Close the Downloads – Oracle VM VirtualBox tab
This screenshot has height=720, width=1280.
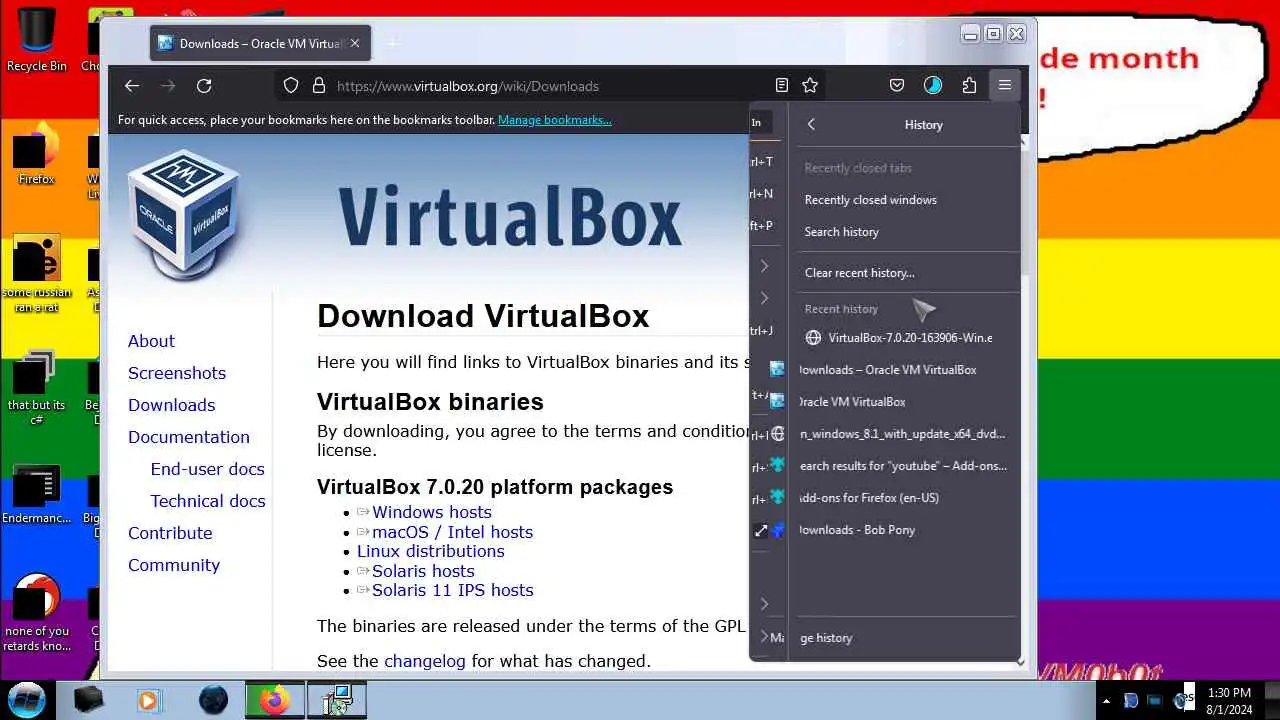click(x=355, y=44)
